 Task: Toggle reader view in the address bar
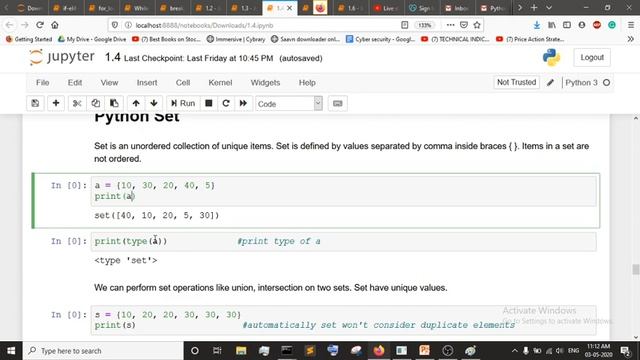click(404, 25)
